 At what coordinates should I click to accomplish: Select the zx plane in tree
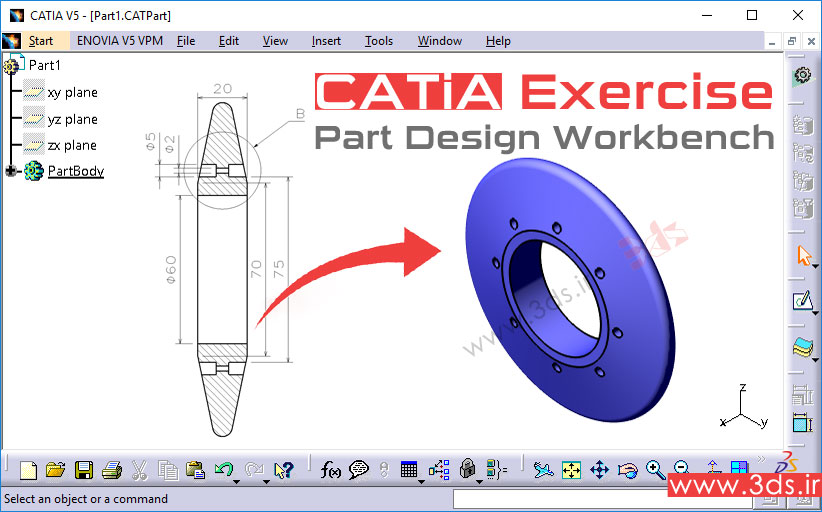[72, 145]
